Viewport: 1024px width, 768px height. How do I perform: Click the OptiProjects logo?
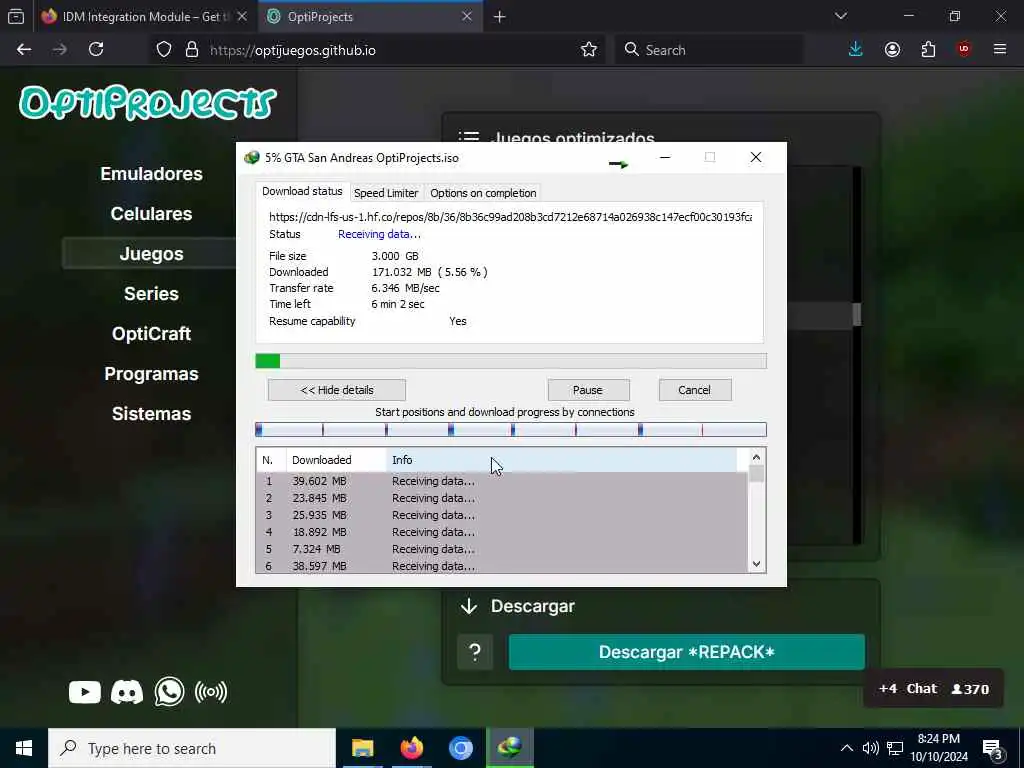click(148, 103)
